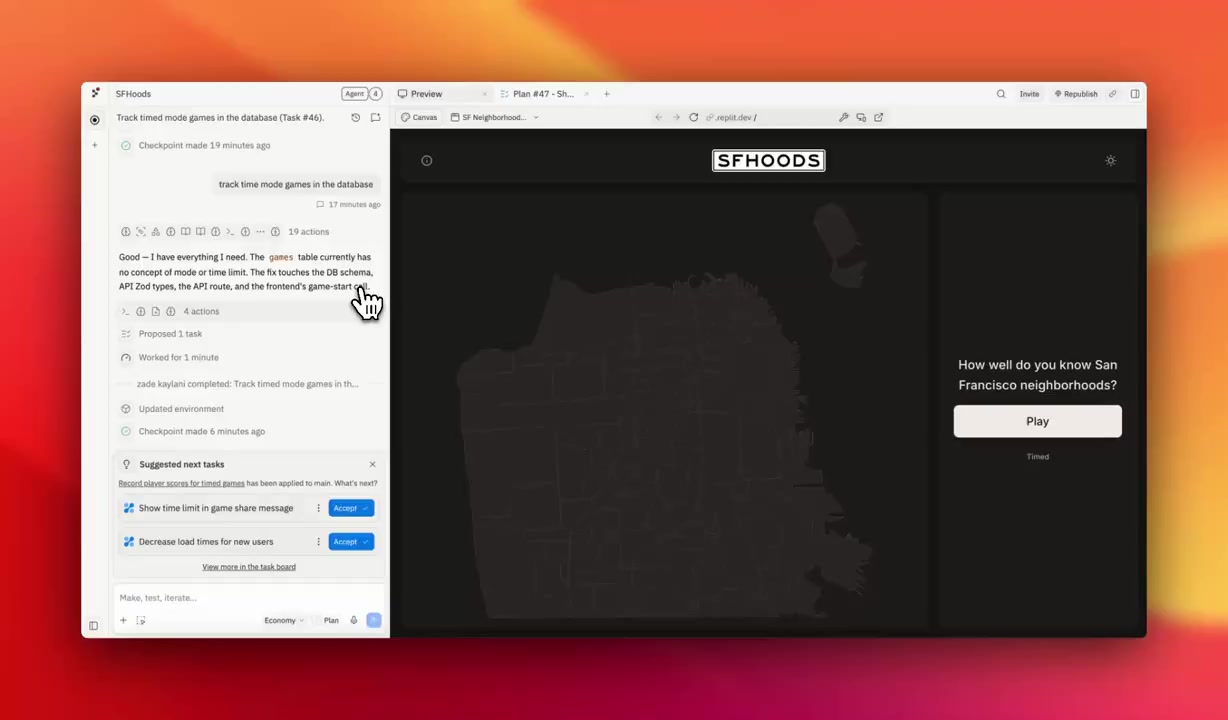Open the Canvas view
This screenshot has height=720, width=1228.
[x=419, y=117]
